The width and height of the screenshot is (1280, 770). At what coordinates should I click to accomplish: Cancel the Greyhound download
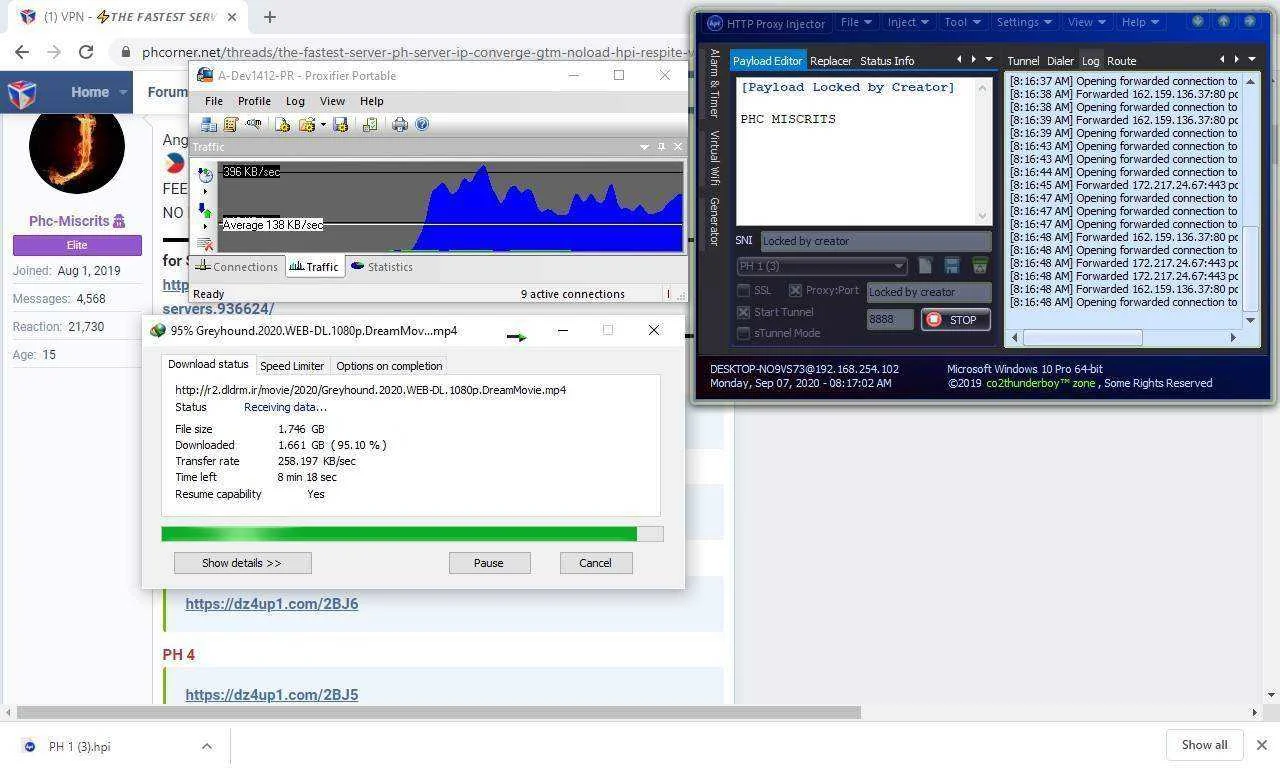pos(595,563)
